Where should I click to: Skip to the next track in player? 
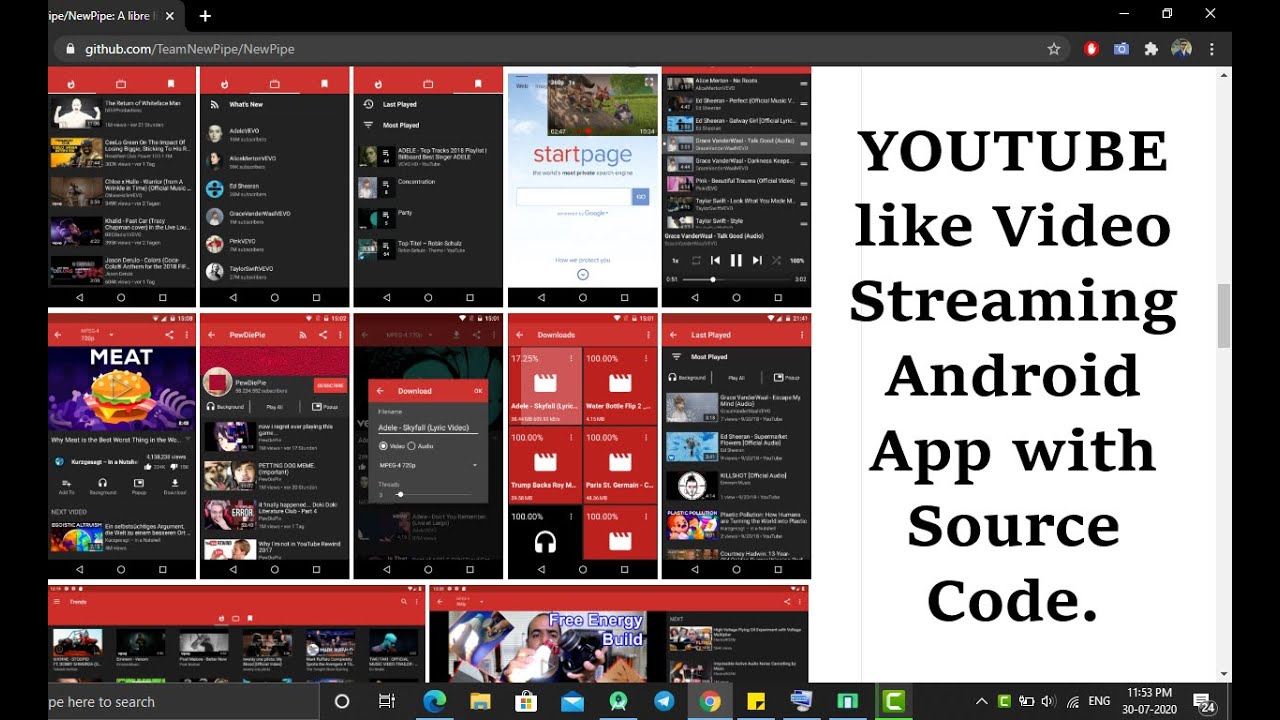(x=757, y=260)
